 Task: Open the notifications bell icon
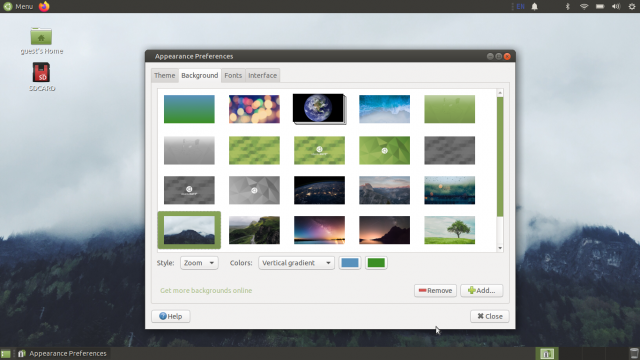pos(534,6)
